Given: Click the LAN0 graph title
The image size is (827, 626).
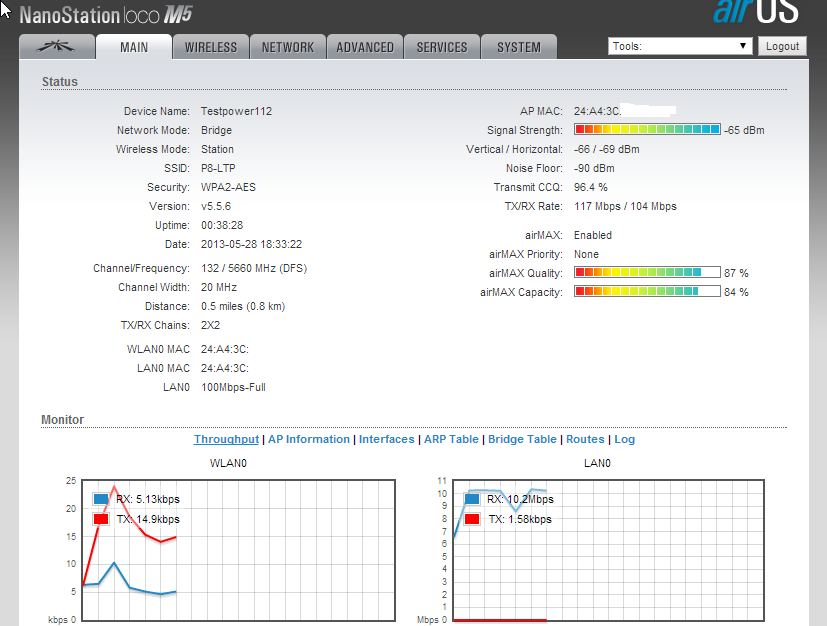Looking at the screenshot, I should coord(597,463).
